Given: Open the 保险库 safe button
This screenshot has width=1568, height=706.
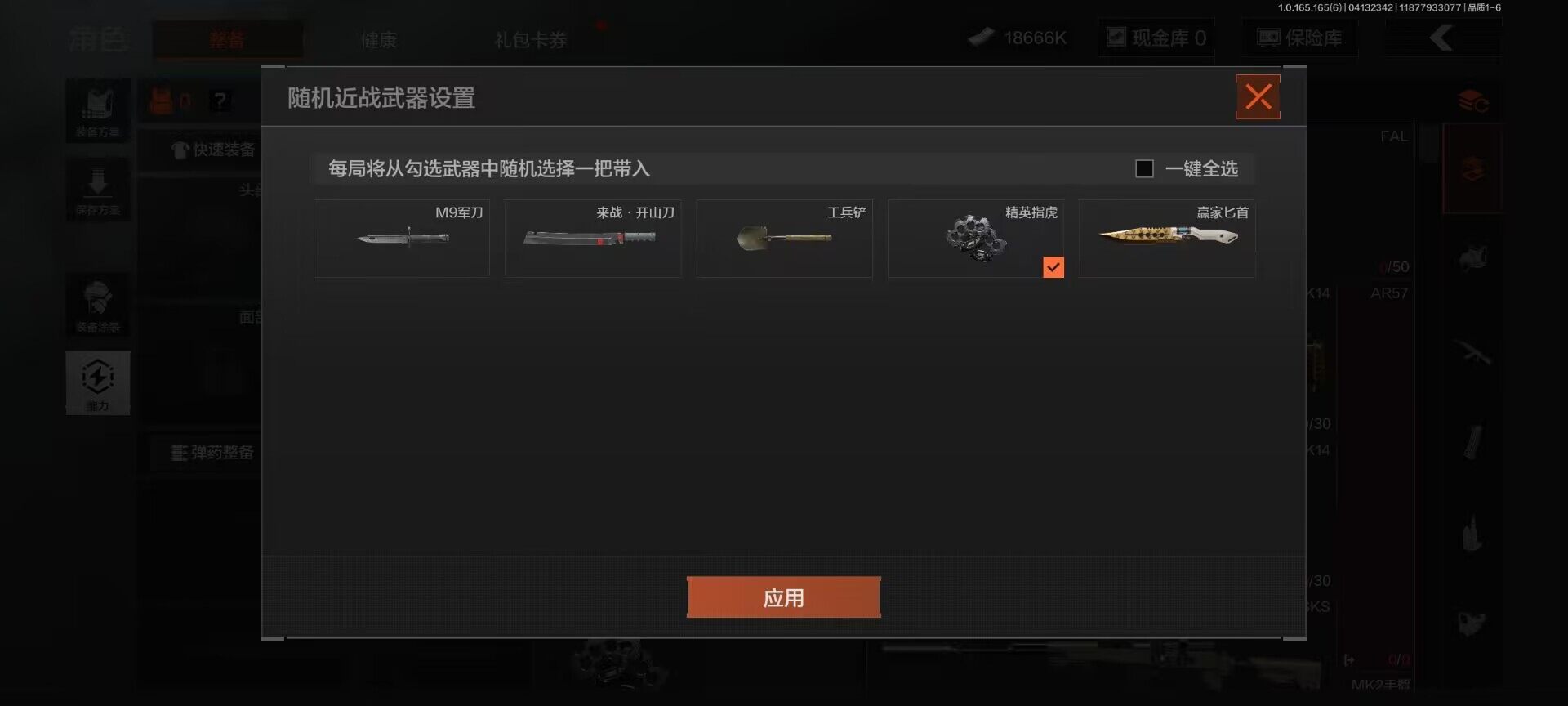Looking at the screenshot, I should pos(1299,38).
